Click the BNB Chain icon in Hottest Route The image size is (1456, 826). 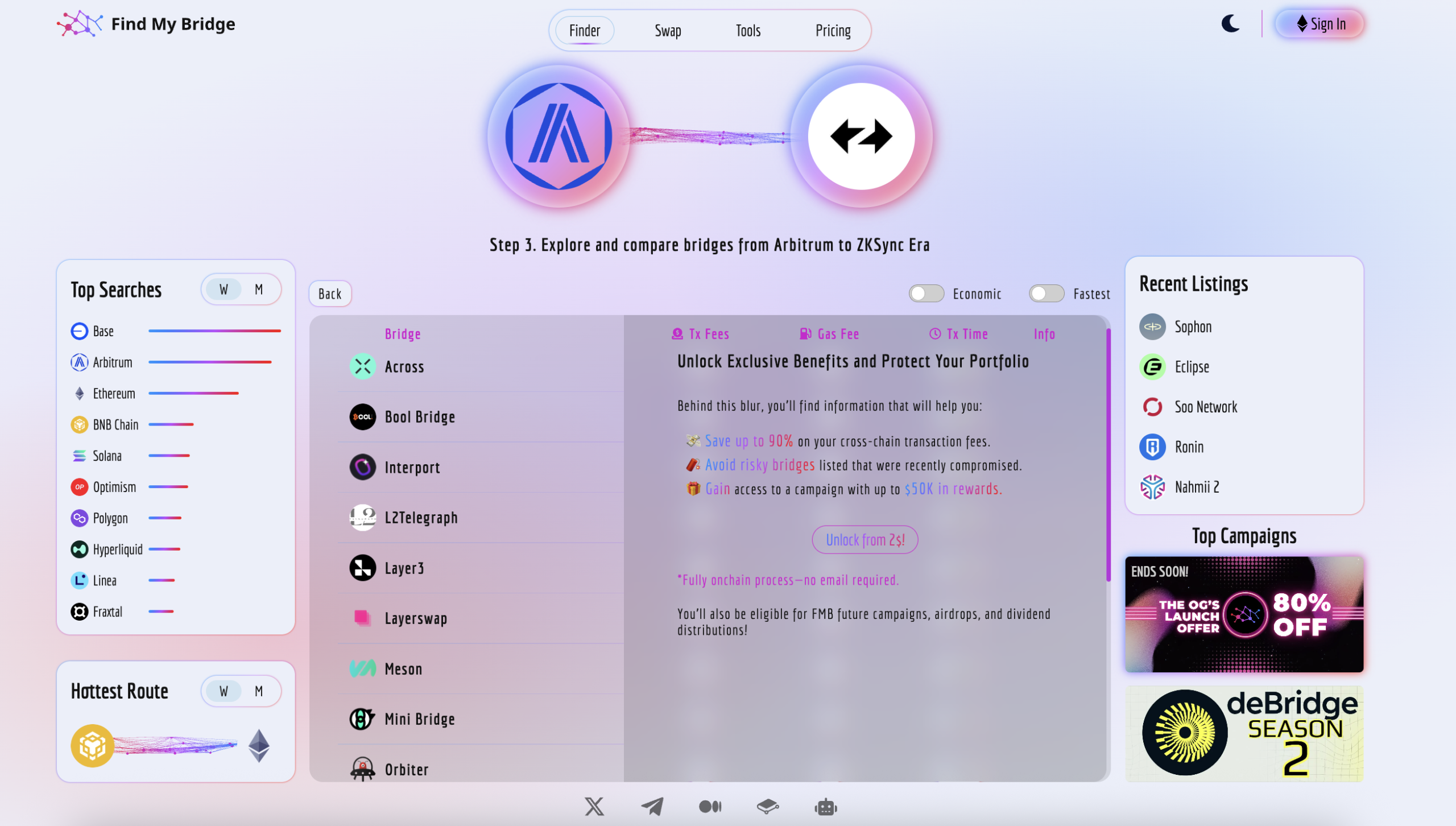(92, 745)
